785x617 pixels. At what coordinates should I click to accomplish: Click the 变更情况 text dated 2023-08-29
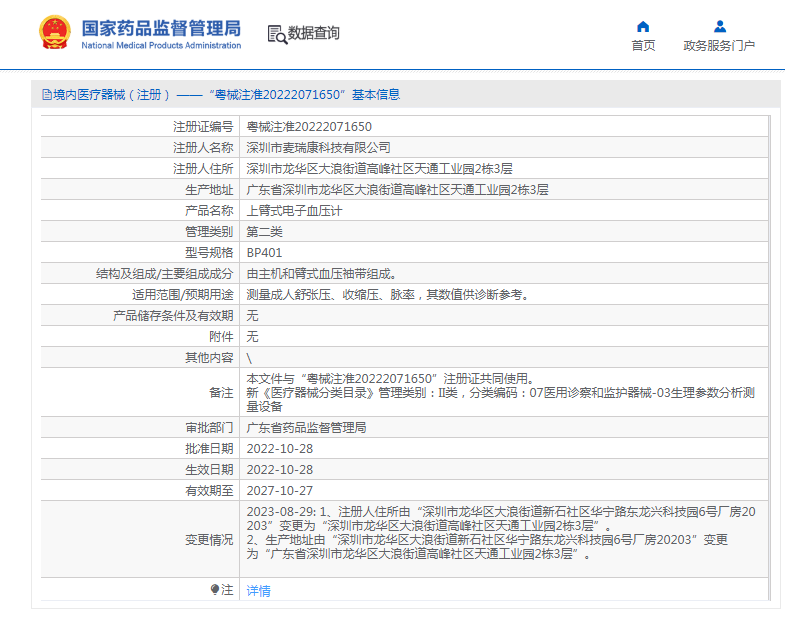[x=501, y=533]
